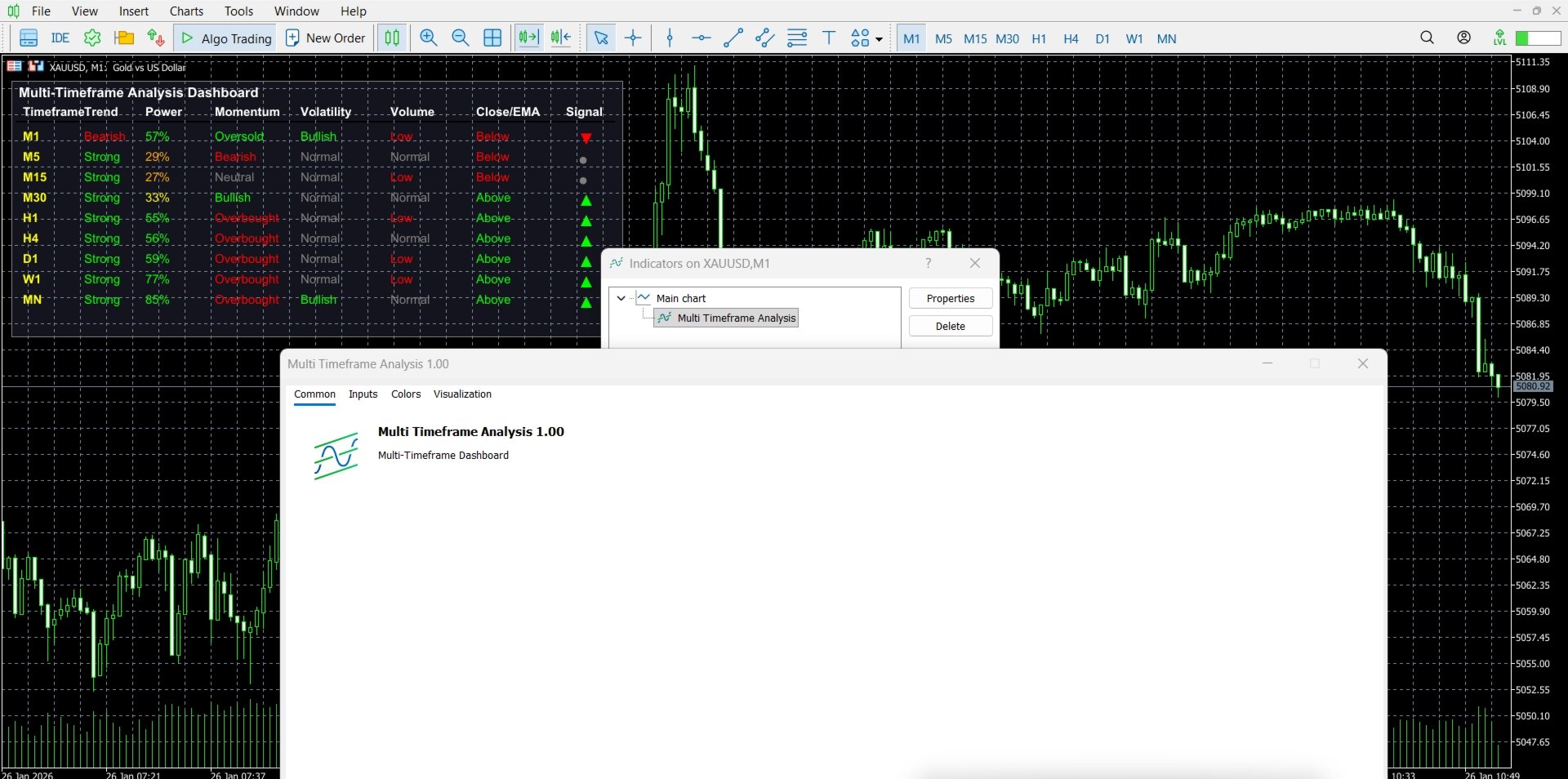This screenshot has height=779, width=1568.
Task: Switch chart timeframe to H4
Action: [1071, 38]
